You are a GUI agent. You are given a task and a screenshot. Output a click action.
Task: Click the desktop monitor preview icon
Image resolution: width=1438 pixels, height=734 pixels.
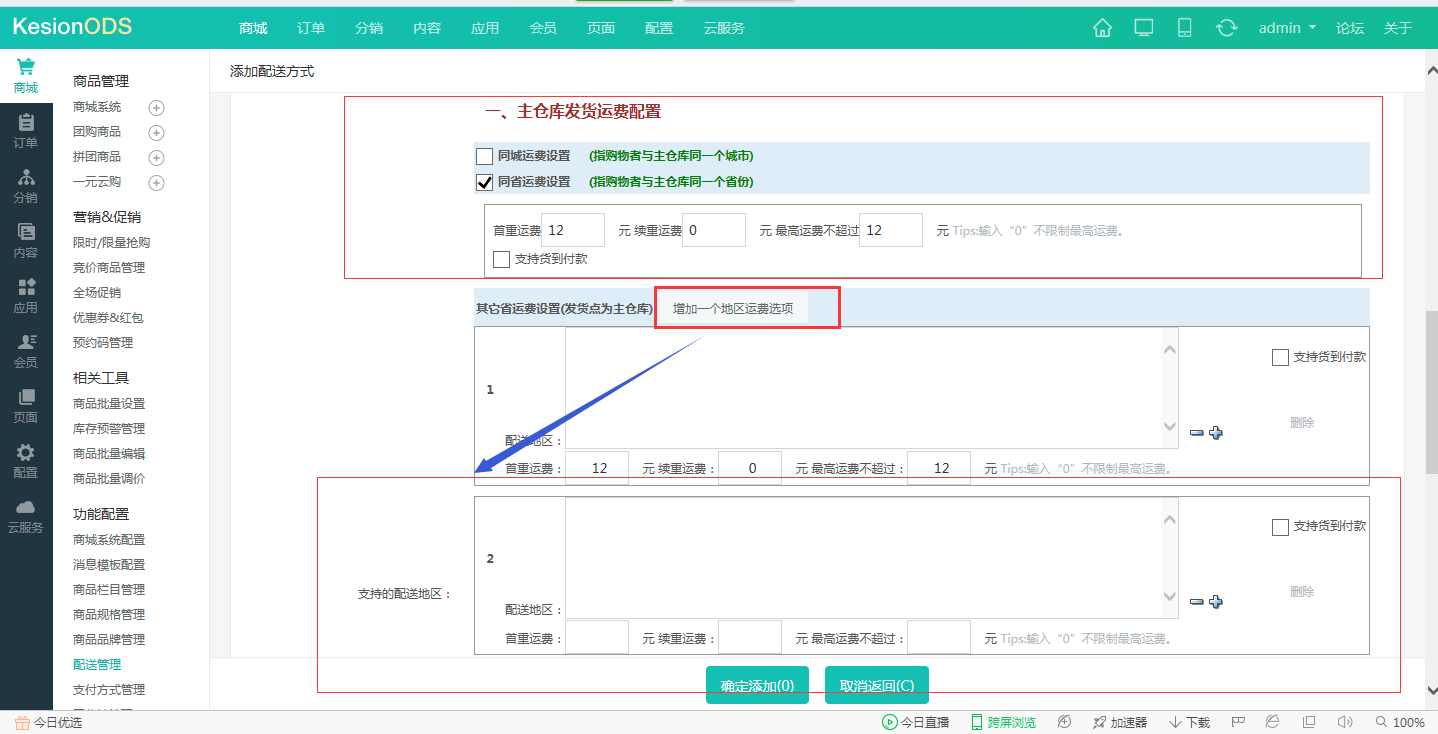point(1144,28)
